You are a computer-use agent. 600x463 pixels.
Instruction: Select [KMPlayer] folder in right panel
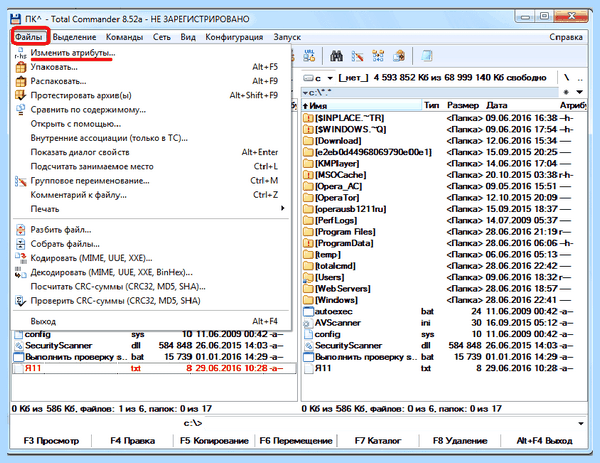pyautogui.click(x=444, y=163)
